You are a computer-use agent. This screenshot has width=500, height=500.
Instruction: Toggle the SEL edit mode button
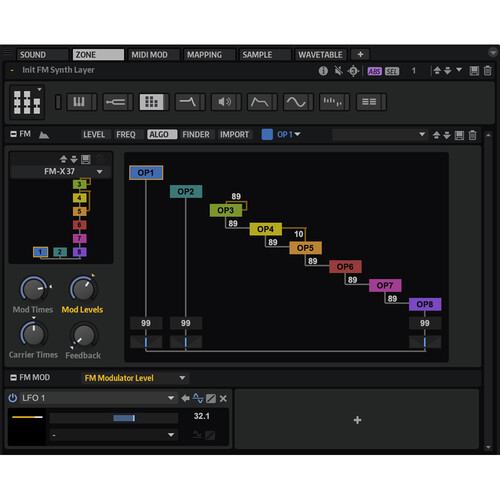coord(392,71)
